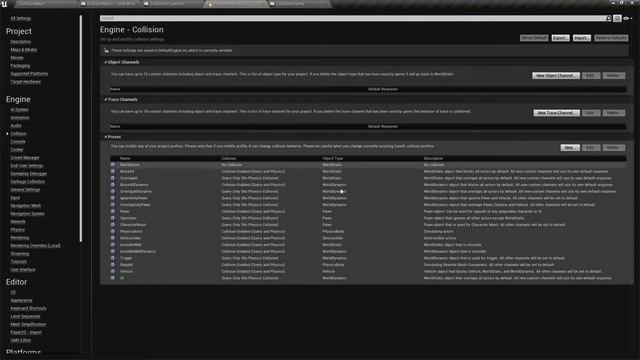
Task: Open Keyboard Shortcuts under Editor
Action: (28, 308)
